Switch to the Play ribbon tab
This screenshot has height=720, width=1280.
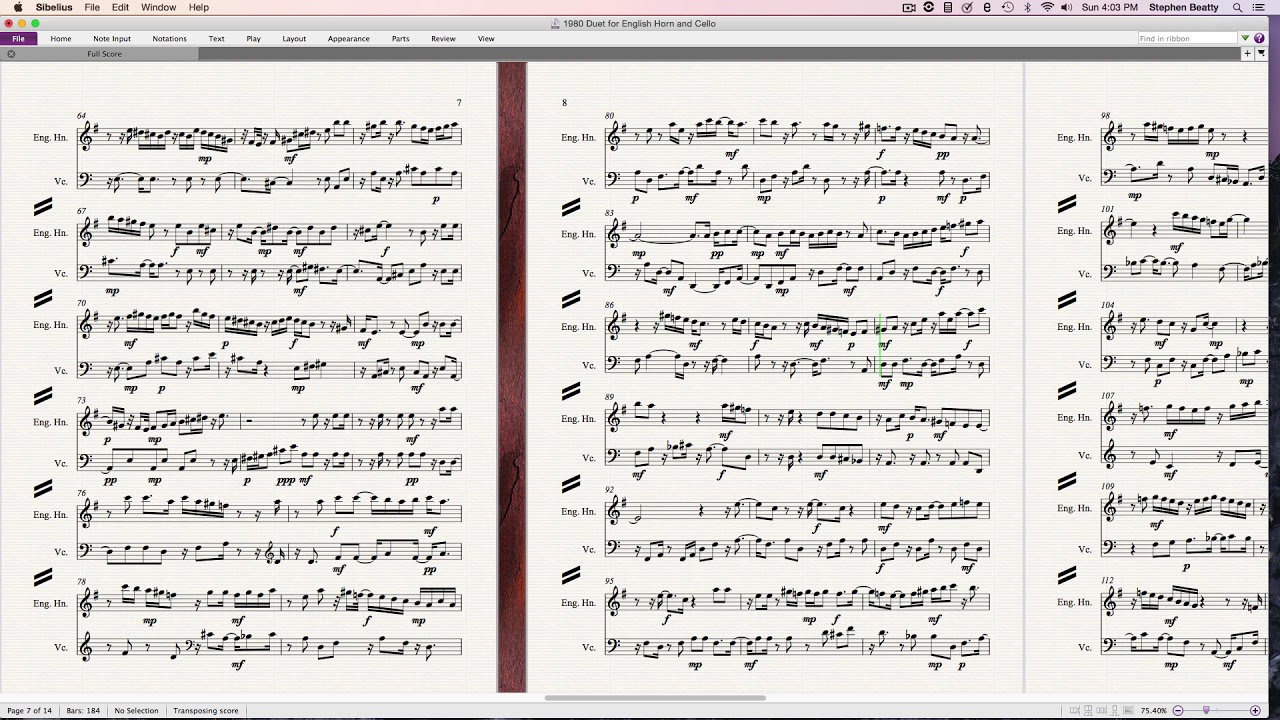tap(253, 38)
